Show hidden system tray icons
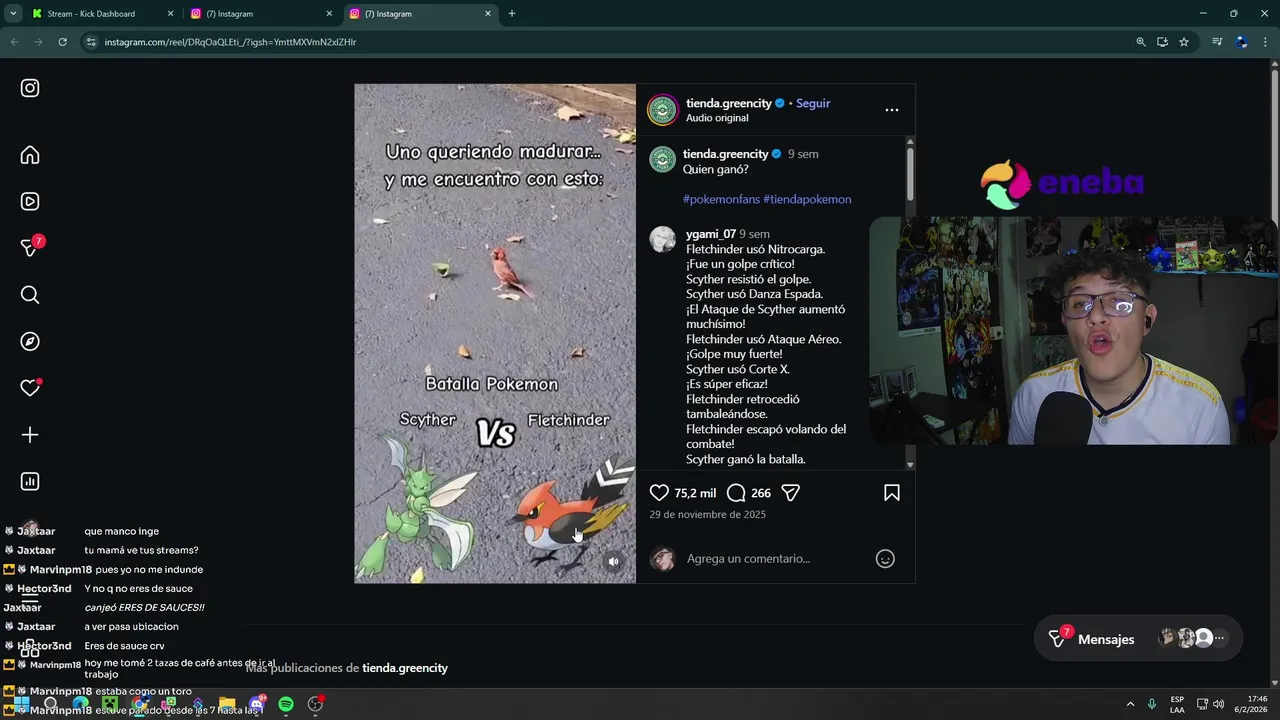The width and height of the screenshot is (1280, 720). 1130,704
